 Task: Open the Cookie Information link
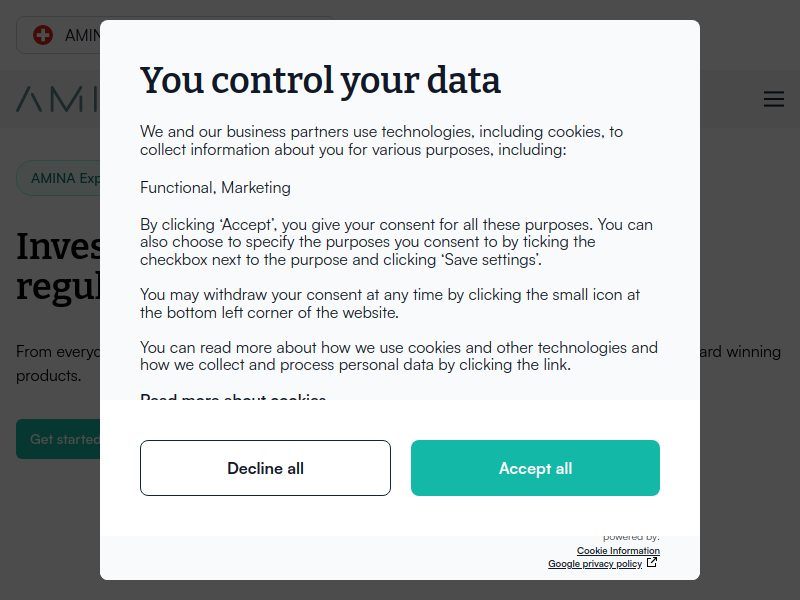coord(618,551)
